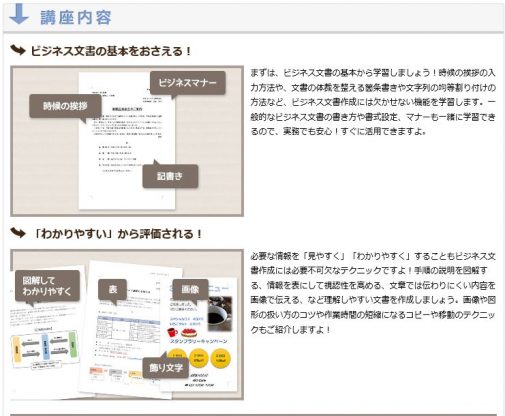Click the ビジネスマナー callout label
The height and width of the screenshot is (416, 505).
coord(187,83)
